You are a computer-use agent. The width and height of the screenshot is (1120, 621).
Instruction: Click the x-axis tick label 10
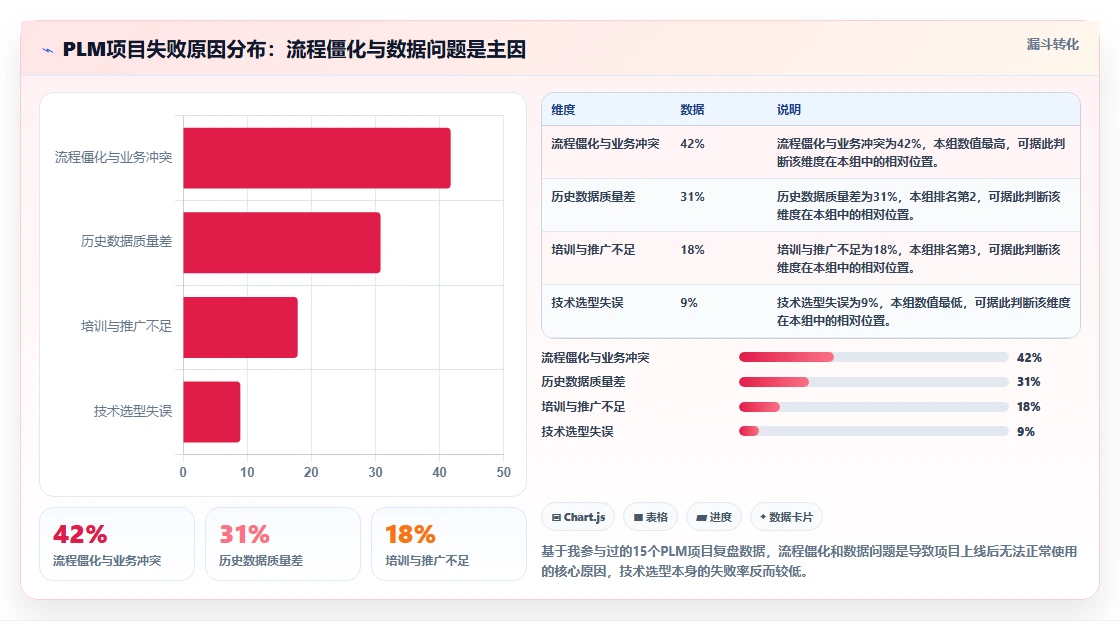[247, 472]
